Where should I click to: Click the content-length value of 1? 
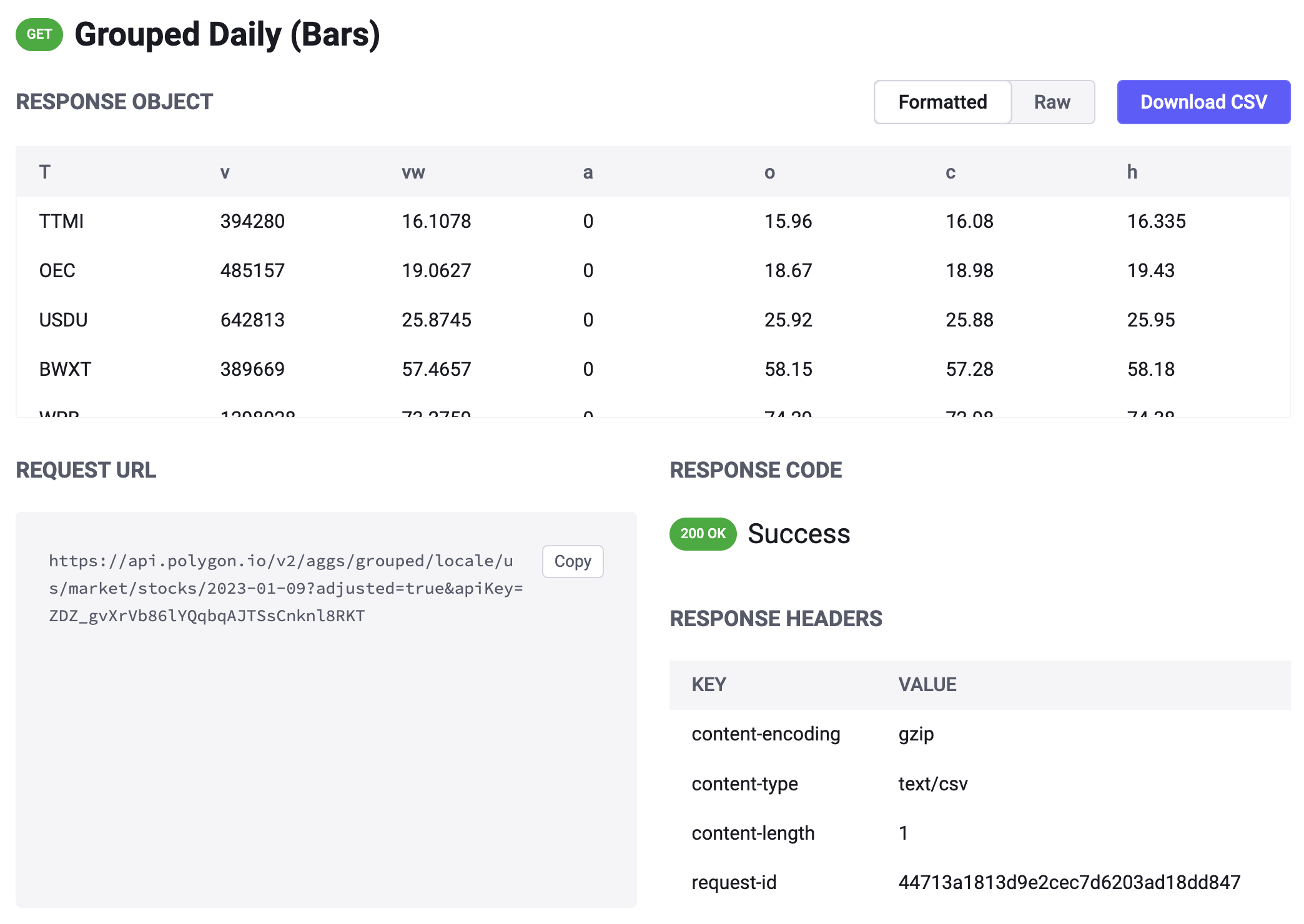902,833
